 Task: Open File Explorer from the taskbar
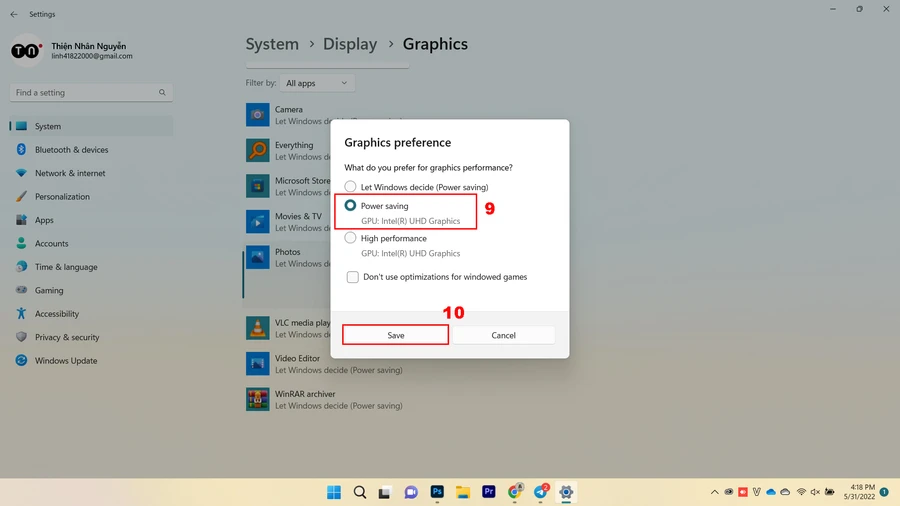(x=463, y=492)
